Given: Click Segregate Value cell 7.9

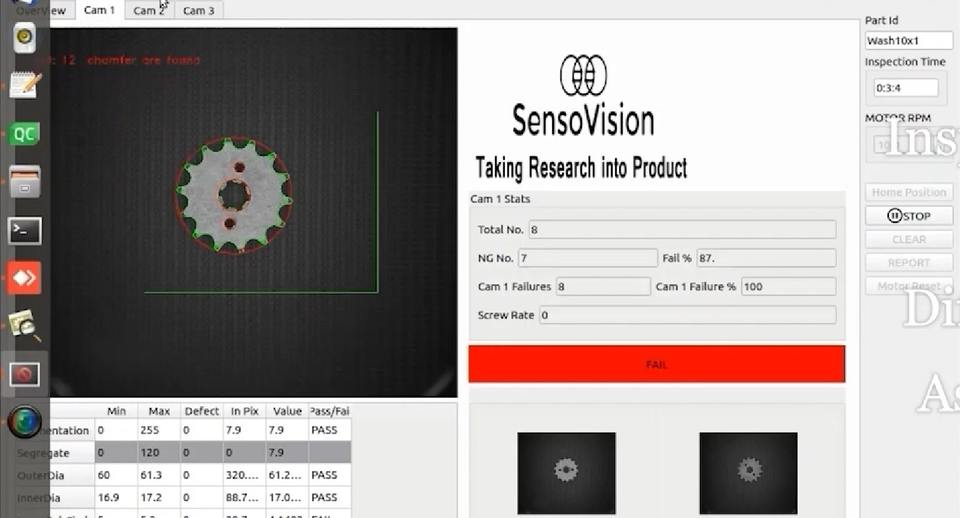Looking at the screenshot, I should click(287, 452).
